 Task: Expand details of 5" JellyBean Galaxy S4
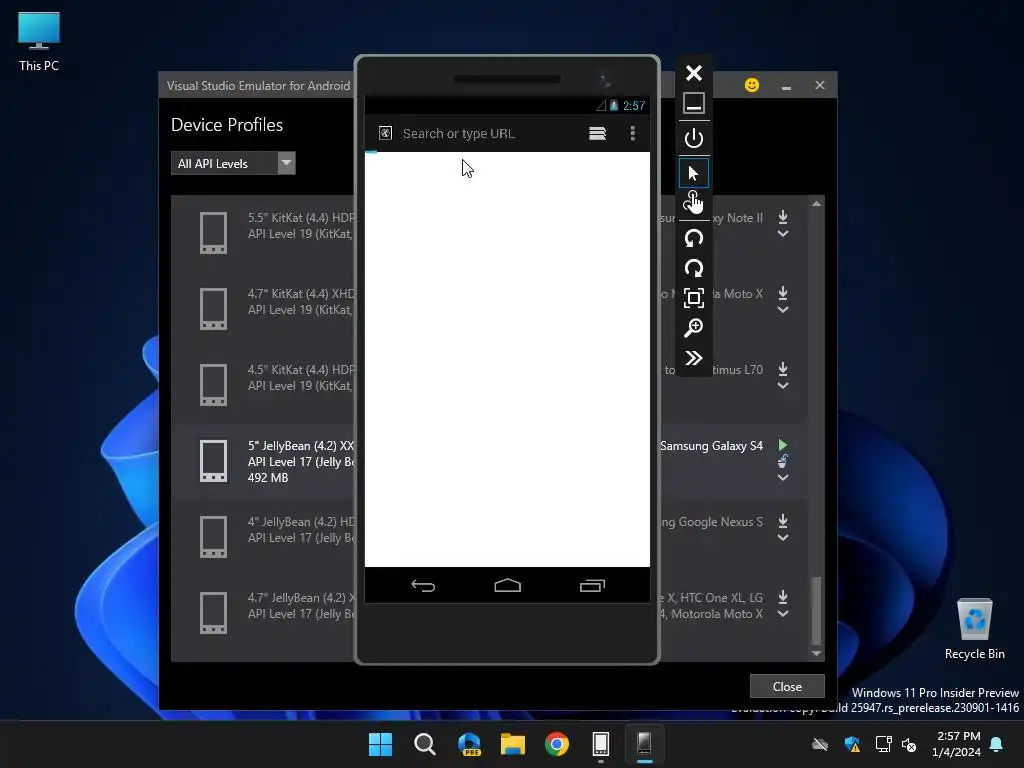tap(783, 477)
